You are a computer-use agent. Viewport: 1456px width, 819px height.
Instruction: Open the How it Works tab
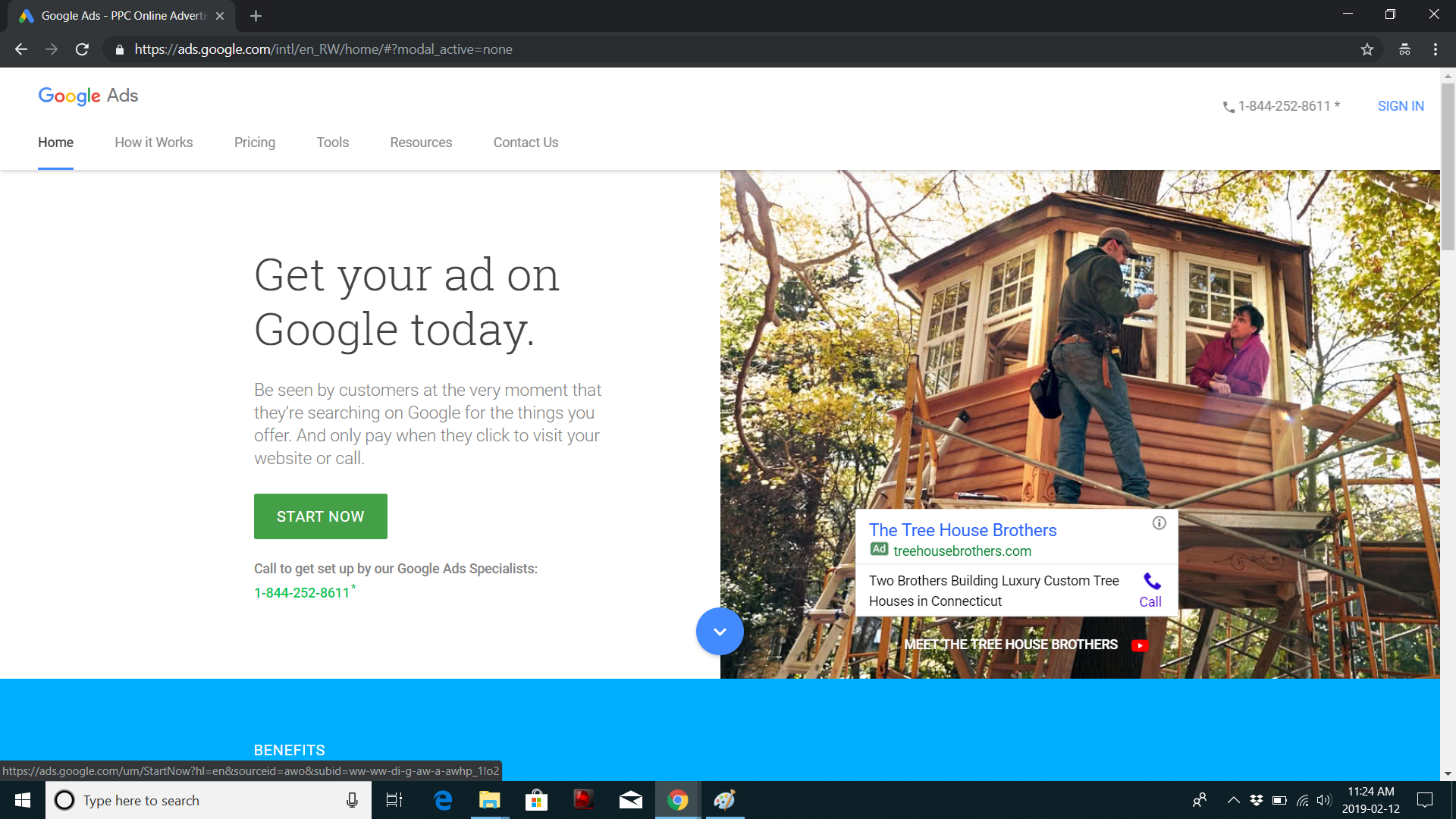(153, 143)
